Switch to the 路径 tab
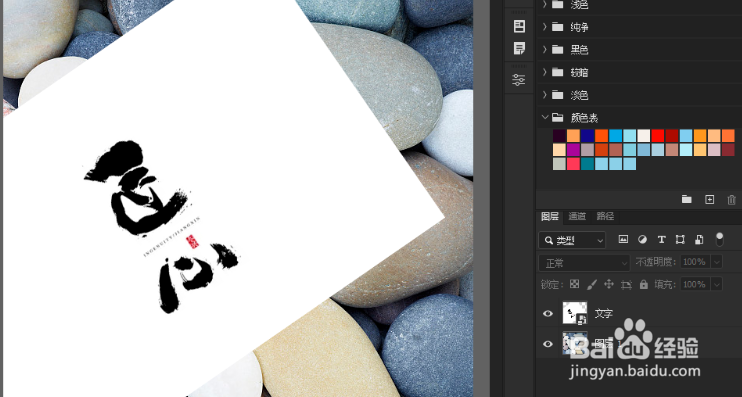The width and height of the screenshot is (742, 397). (x=605, y=217)
